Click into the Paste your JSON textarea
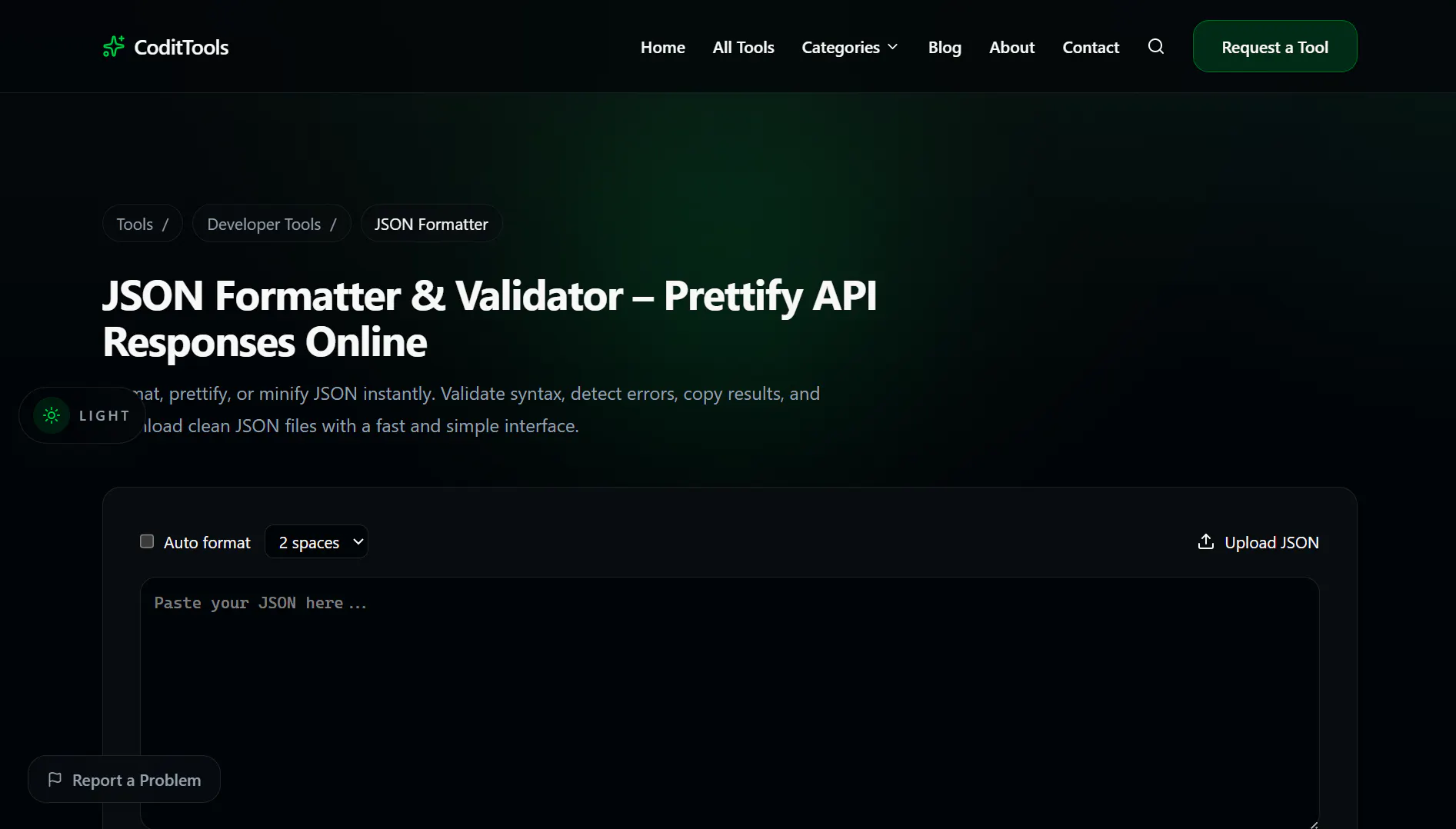 (x=729, y=702)
